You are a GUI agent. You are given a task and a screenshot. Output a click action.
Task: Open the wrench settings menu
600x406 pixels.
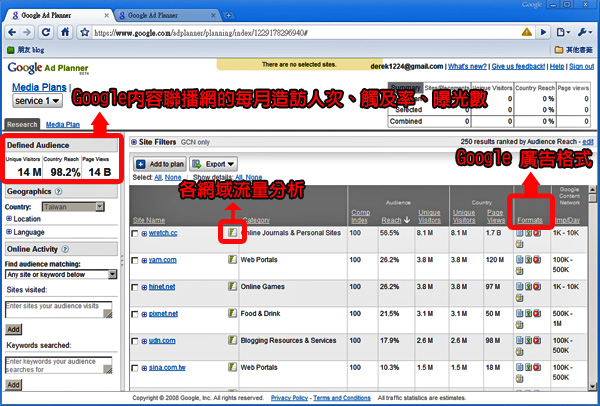click(584, 33)
